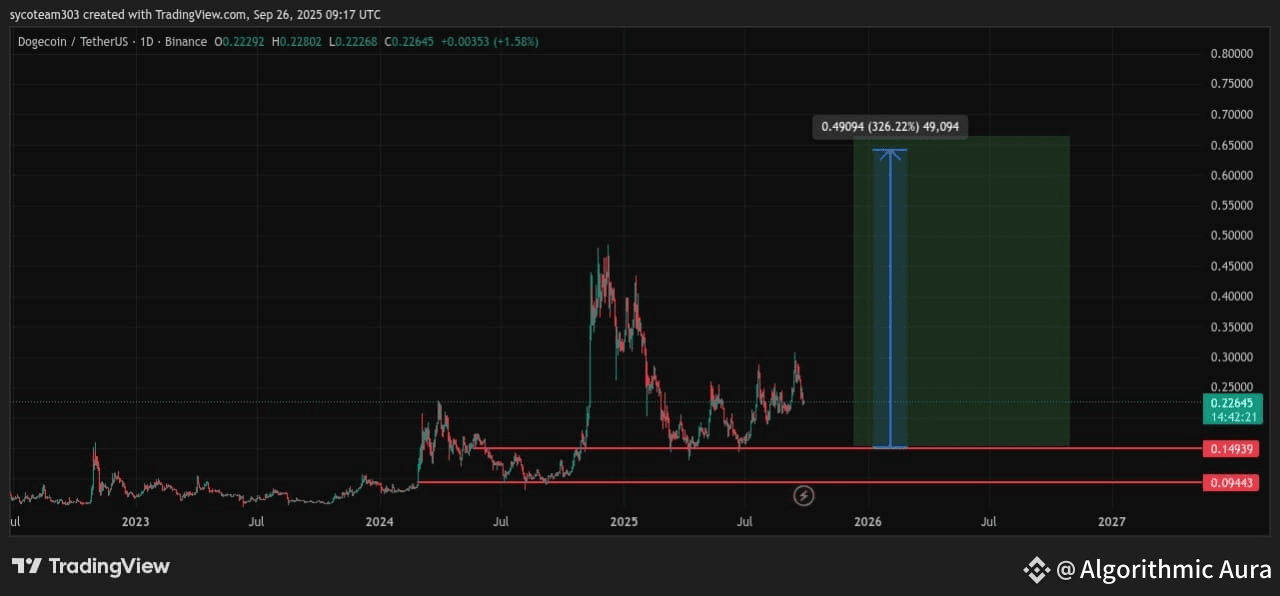
Task: Click the 0.65000 price axis label
Action: 1231,145
